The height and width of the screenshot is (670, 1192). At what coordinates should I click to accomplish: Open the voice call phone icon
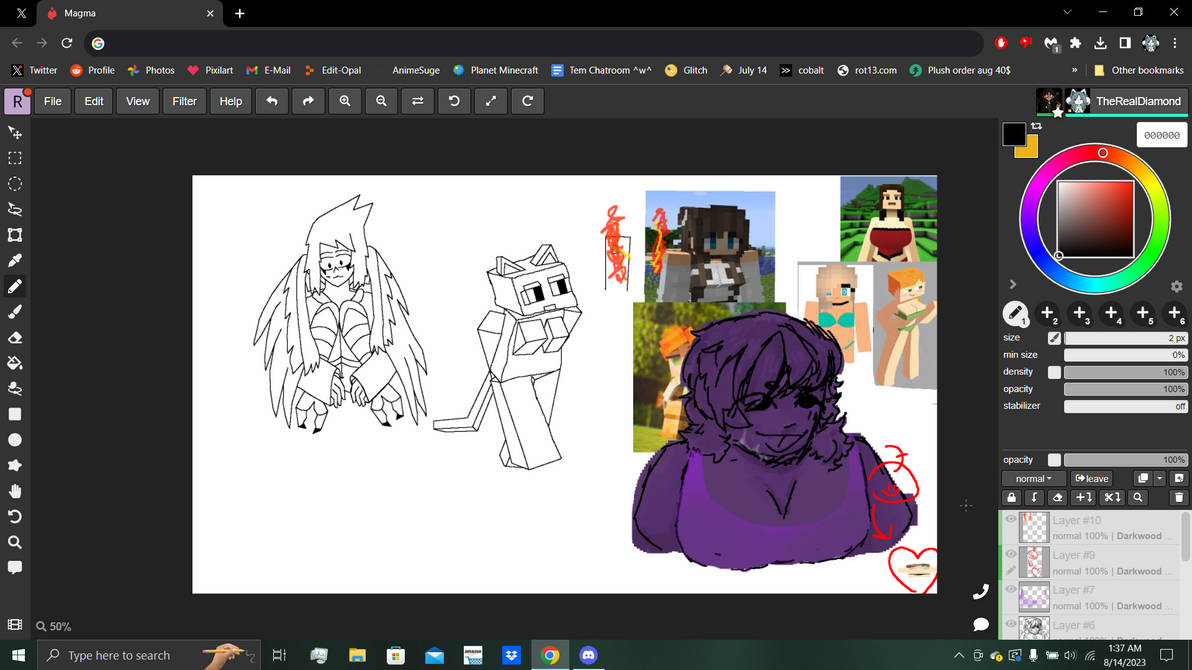[x=981, y=592]
